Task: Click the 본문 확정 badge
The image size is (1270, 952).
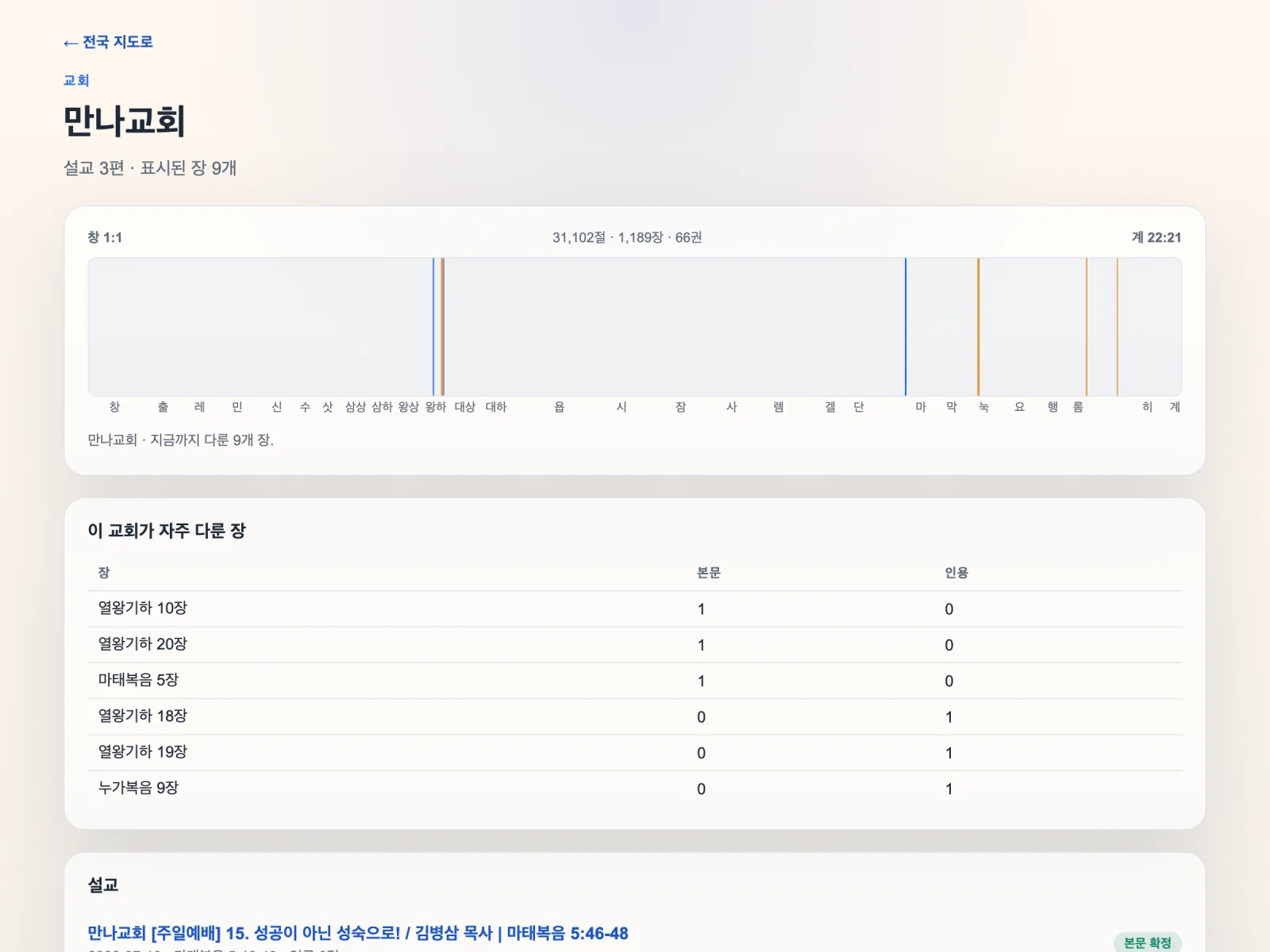Action: 1148,942
